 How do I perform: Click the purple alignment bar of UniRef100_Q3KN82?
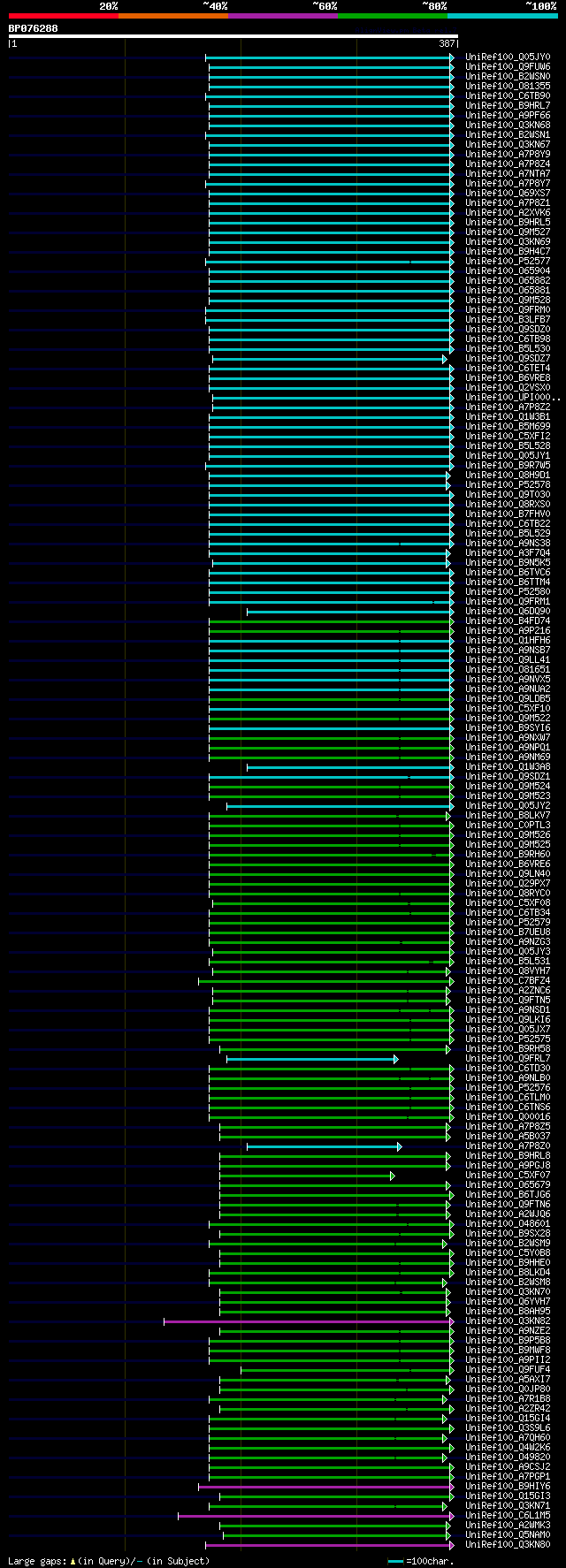[x=309, y=1321]
